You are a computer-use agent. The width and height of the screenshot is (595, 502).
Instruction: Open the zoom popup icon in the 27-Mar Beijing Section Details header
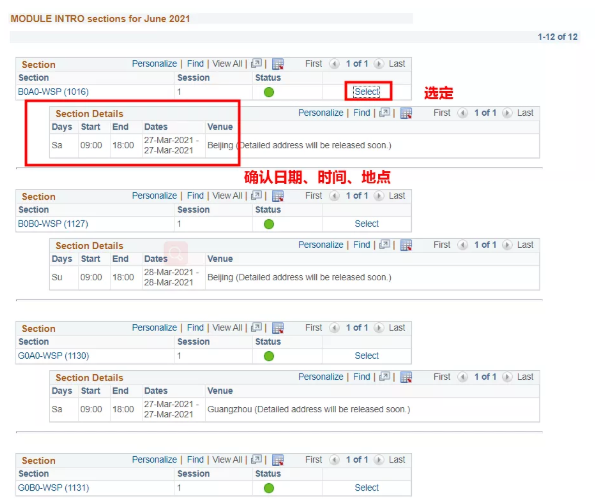(384, 112)
